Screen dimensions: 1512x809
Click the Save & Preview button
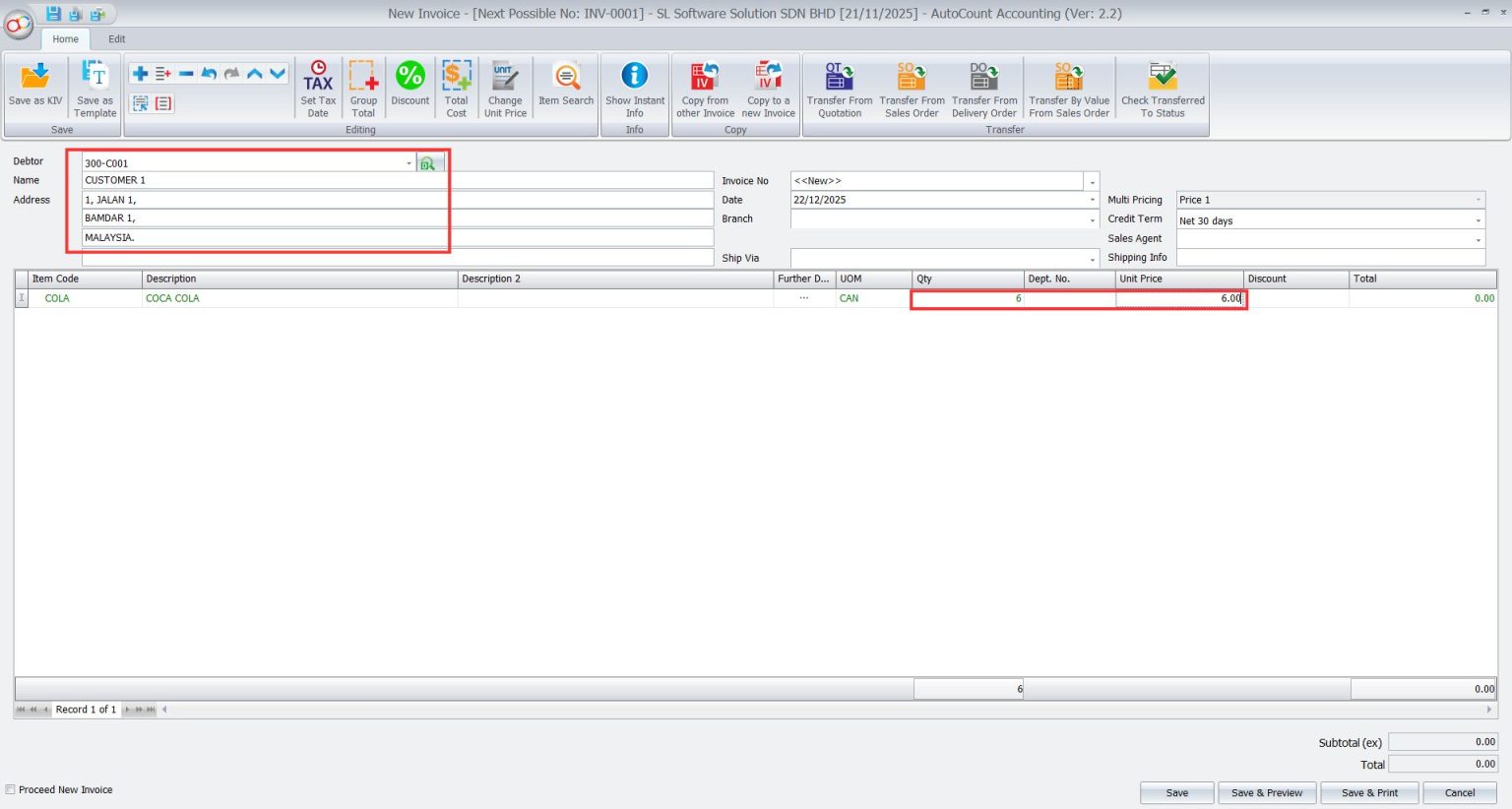[x=1267, y=792]
